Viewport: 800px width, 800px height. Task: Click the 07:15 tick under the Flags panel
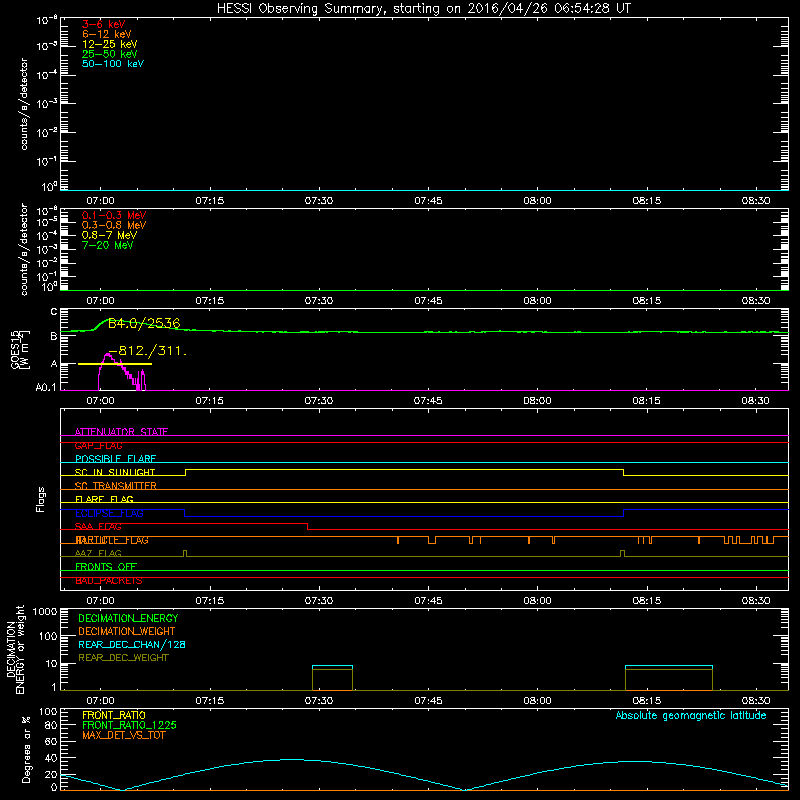point(210,601)
